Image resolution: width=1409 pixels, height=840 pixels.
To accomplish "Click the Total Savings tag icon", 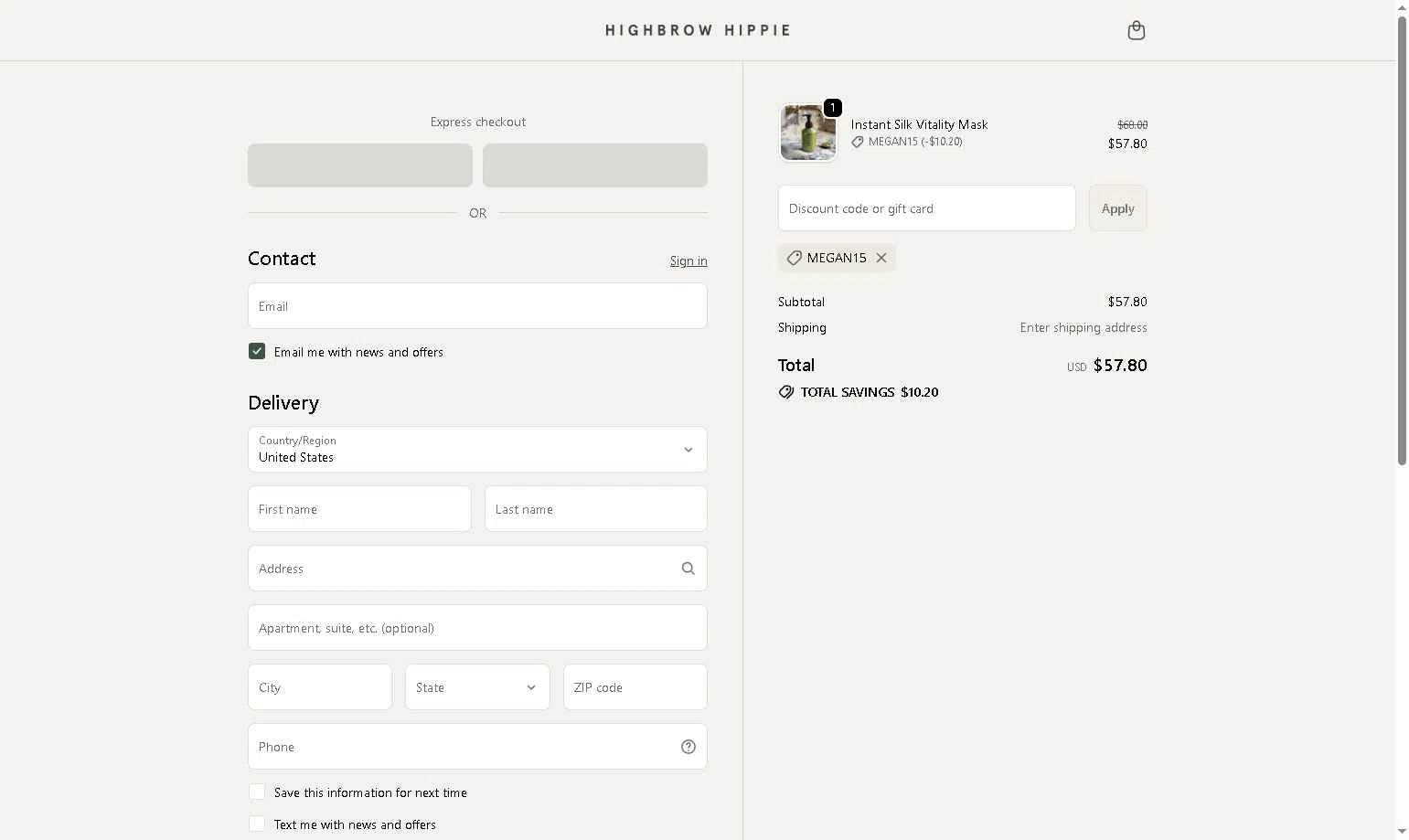I will click(x=786, y=392).
